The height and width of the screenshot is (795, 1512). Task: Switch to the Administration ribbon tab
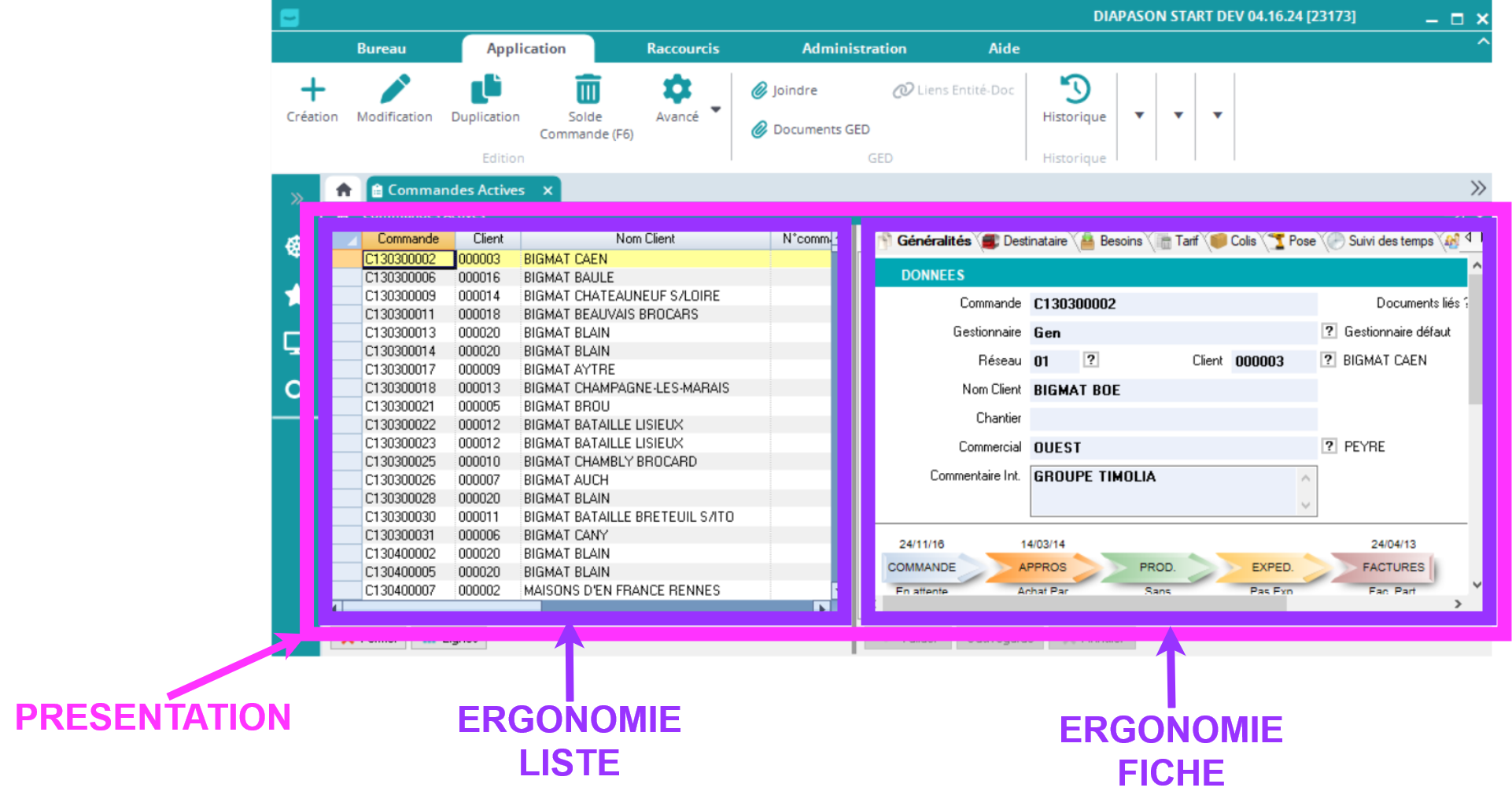(x=854, y=49)
